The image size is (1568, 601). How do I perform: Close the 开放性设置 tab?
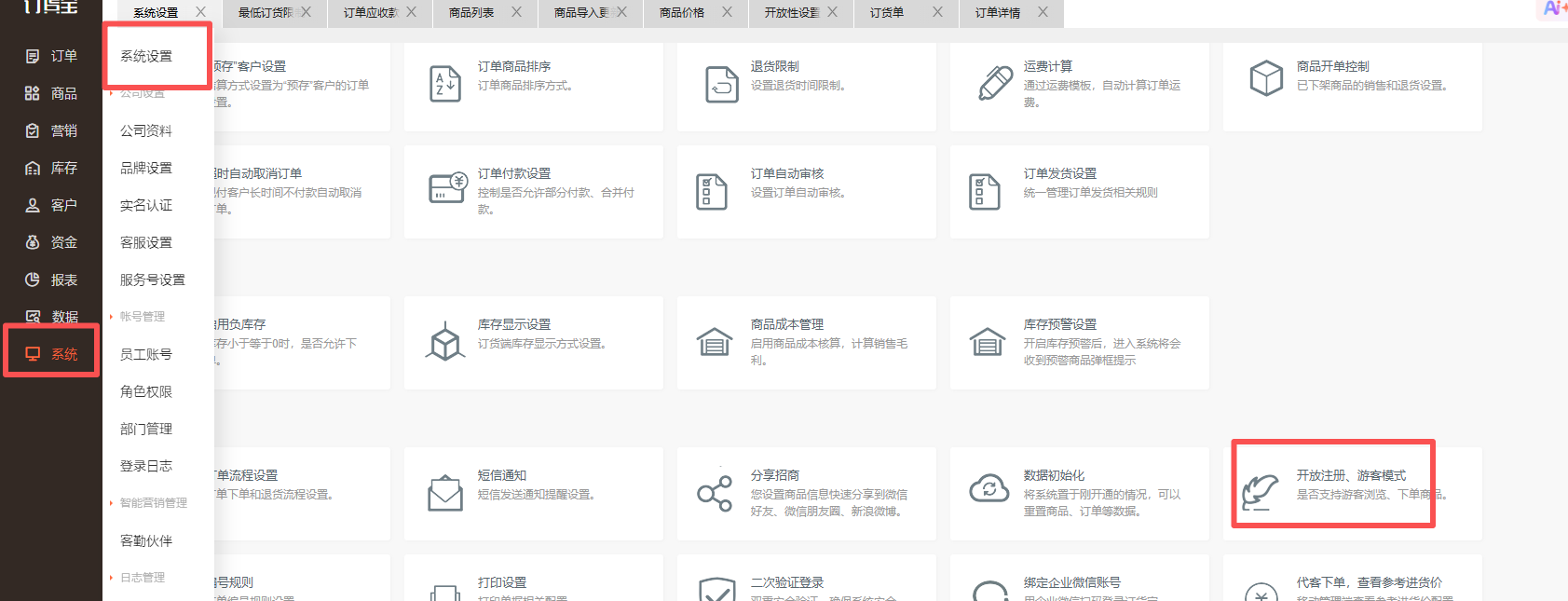(832, 12)
